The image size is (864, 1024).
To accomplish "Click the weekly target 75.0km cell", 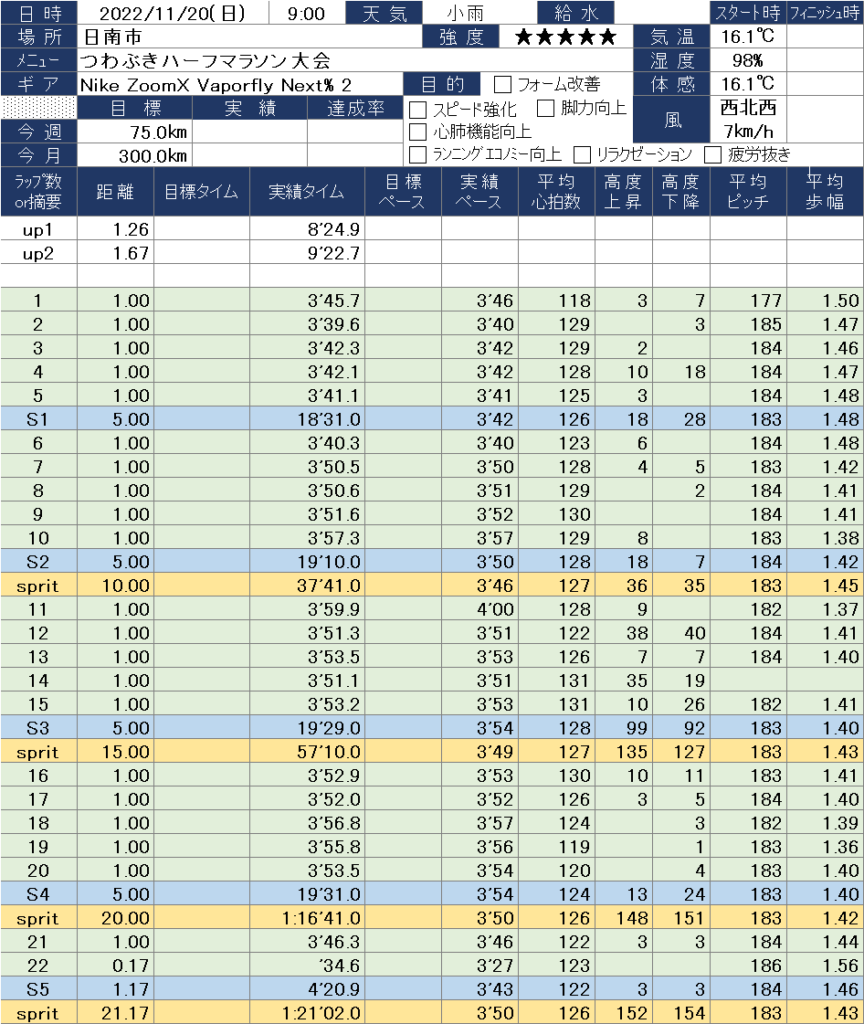I will tap(135, 132).
